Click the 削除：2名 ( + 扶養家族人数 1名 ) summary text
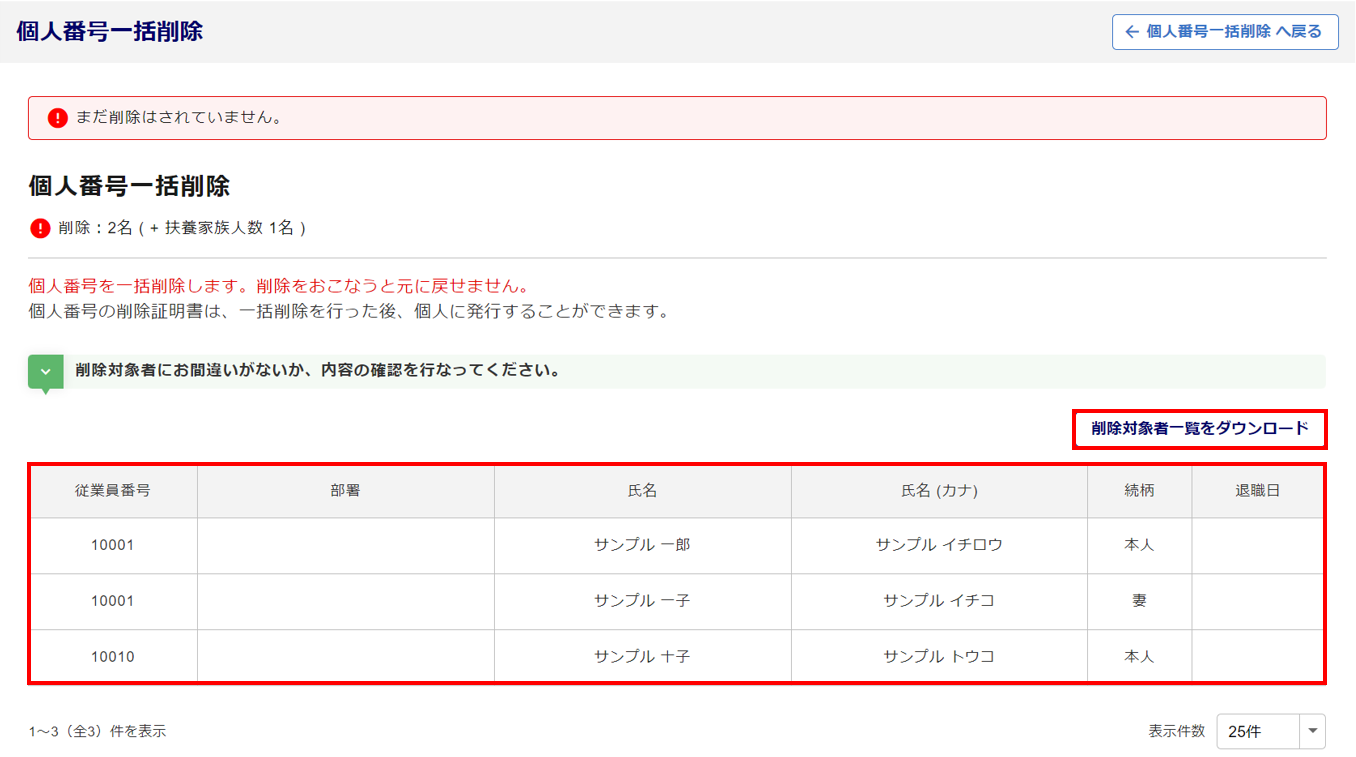1356x757 pixels. tap(182, 228)
